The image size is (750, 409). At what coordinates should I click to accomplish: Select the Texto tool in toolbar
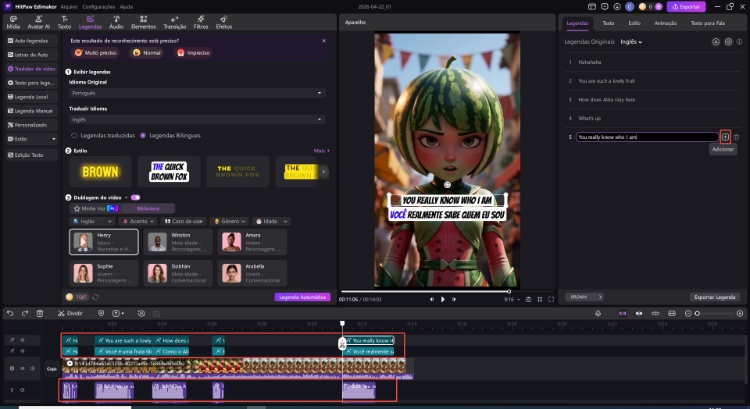64,22
